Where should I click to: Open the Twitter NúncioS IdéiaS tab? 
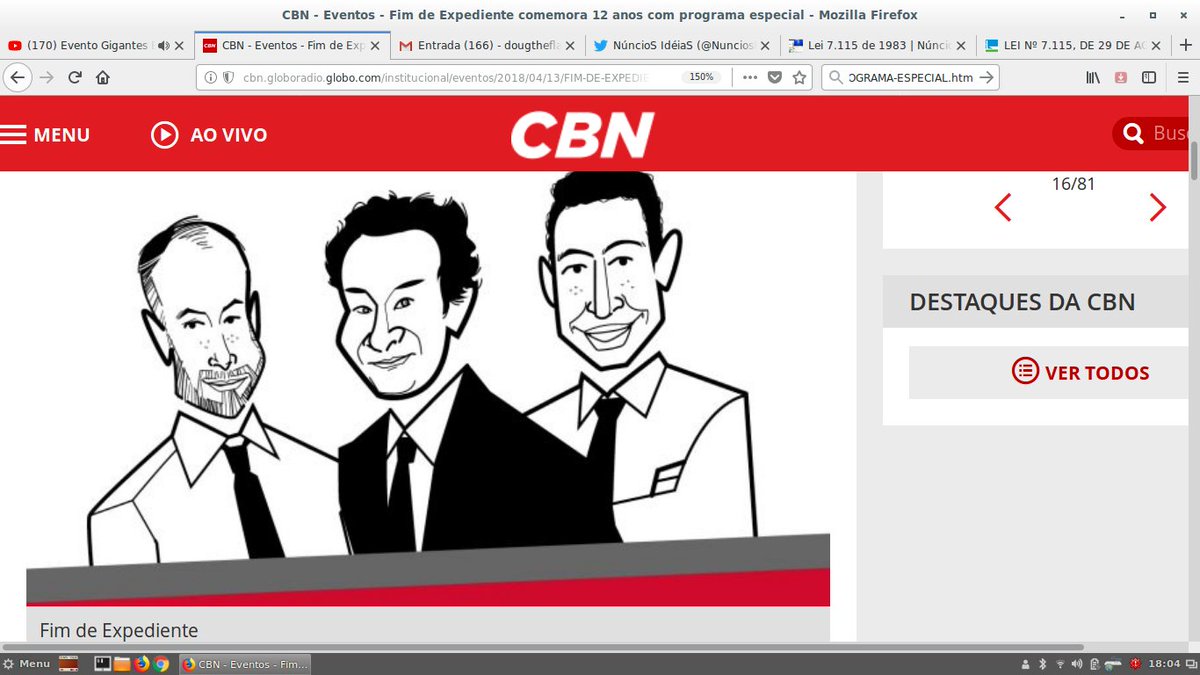[x=684, y=45]
